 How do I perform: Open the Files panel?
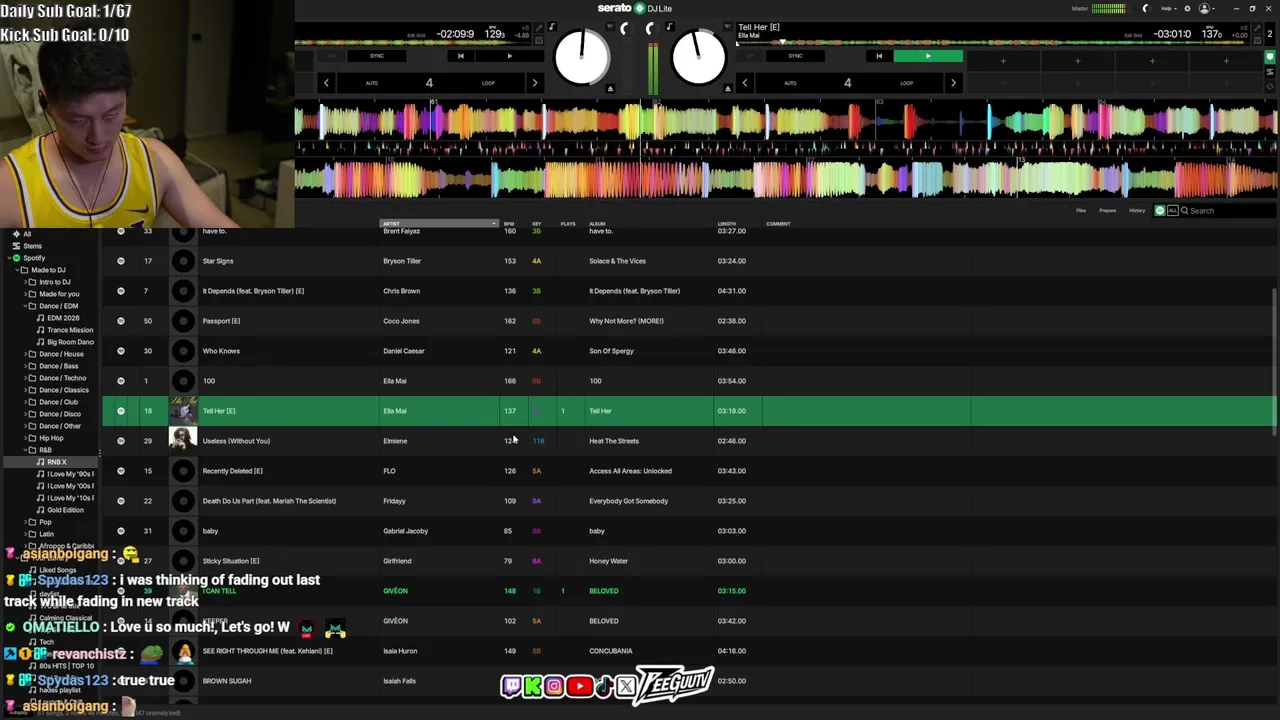click(1081, 211)
